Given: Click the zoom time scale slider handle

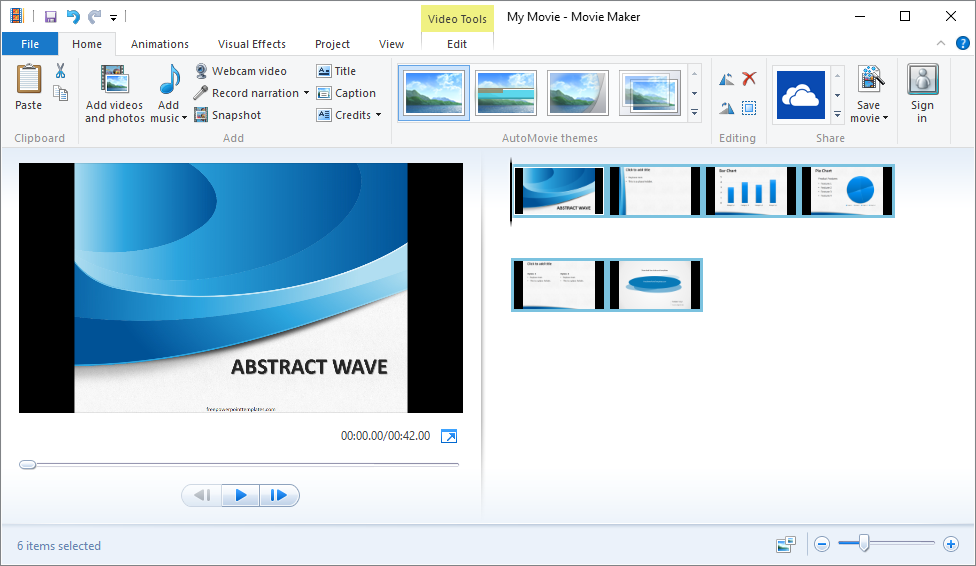Looking at the screenshot, I should point(864,544).
